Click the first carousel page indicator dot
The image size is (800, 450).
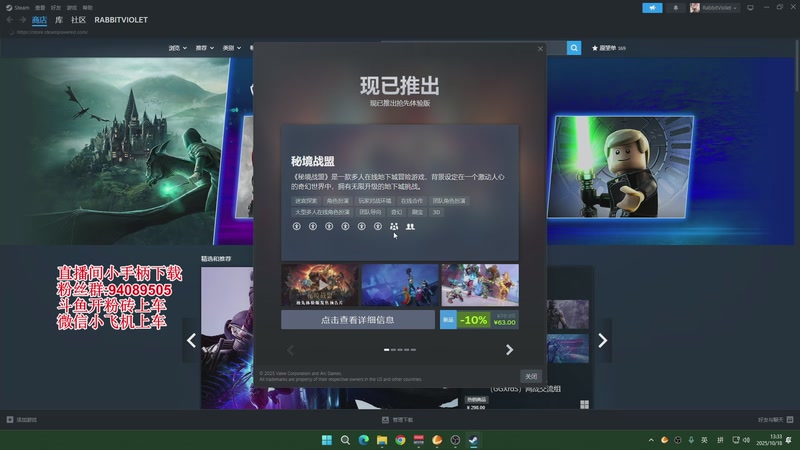pos(387,349)
